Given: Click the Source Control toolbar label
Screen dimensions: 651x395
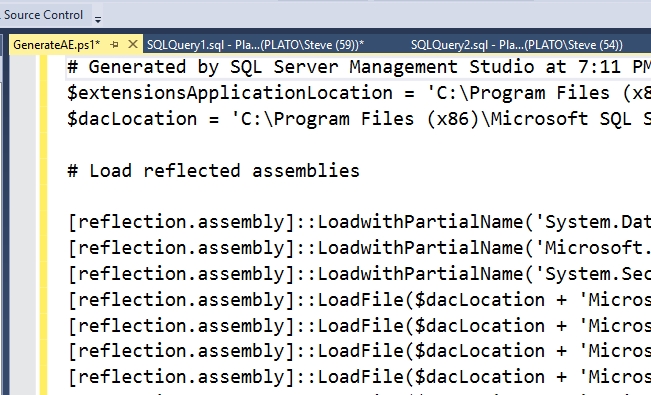Looking at the screenshot, I should click(x=44, y=15).
